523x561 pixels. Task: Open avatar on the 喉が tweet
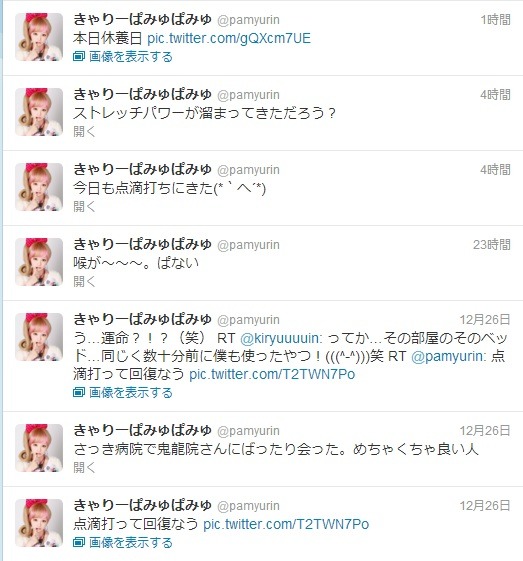pos(39,262)
